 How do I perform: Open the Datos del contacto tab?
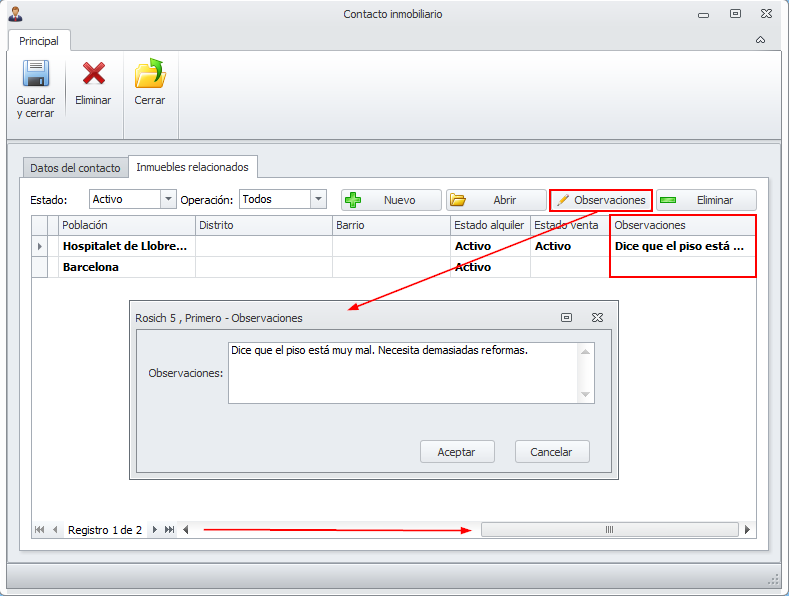coord(75,168)
